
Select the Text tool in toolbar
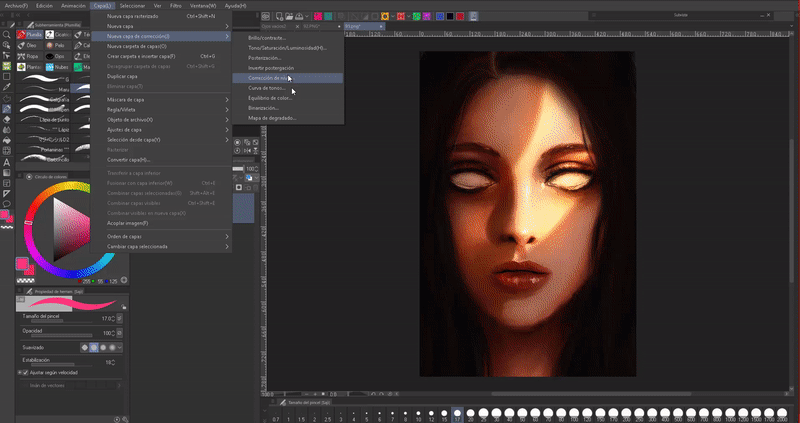click(x=6, y=161)
